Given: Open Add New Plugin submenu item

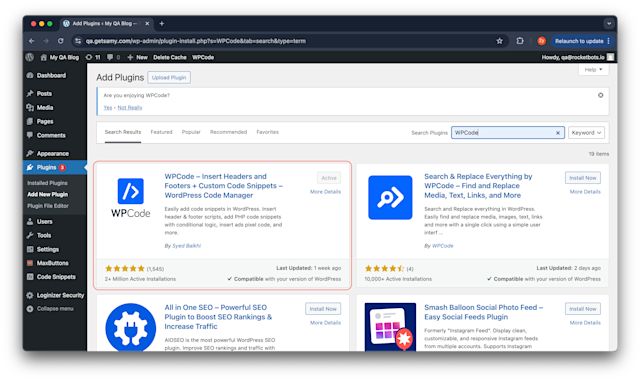Looking at the screenshot, I should coord(48,194).
